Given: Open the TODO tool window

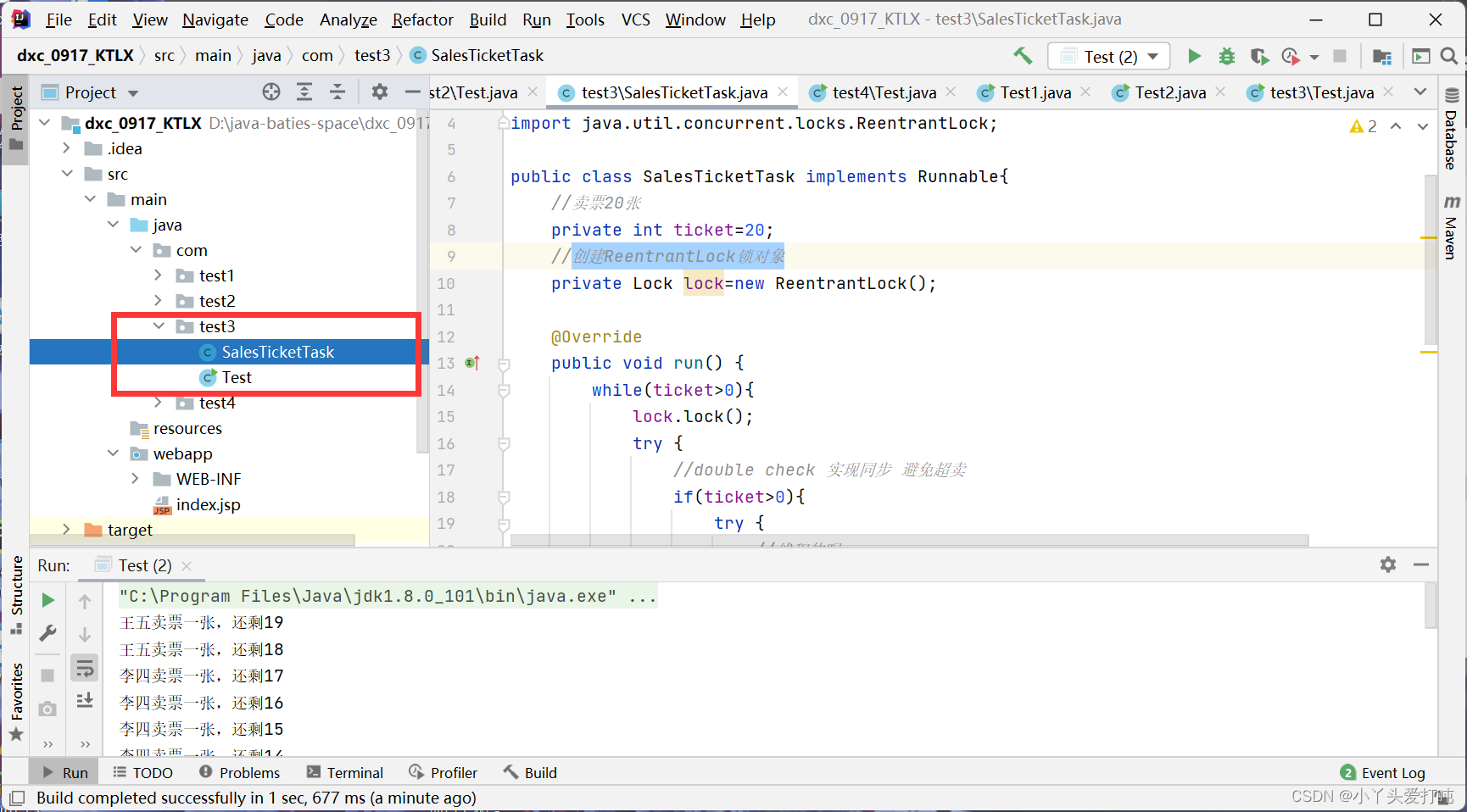Looking at the screenshot, I should pos(142,772).
